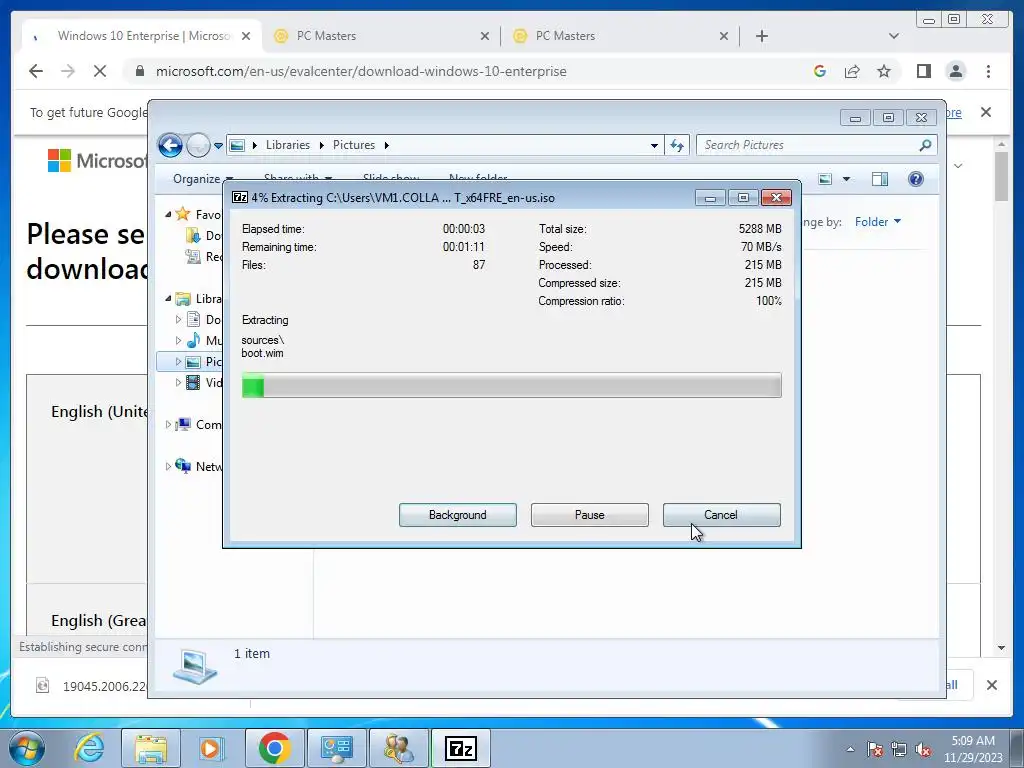Open Windows Media Player from taskbar

(210, 748)
